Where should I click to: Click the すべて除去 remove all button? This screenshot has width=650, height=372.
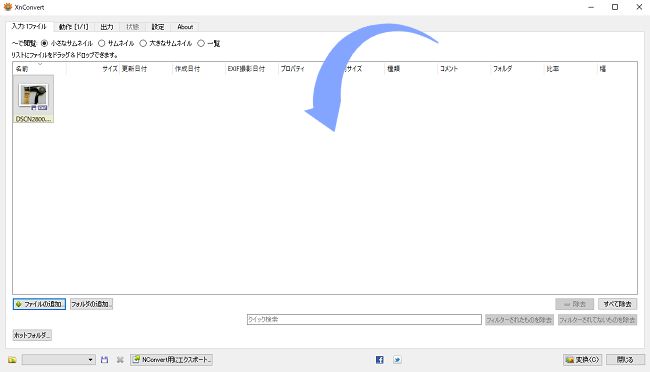pyautogui.click(x=617, y=304)
